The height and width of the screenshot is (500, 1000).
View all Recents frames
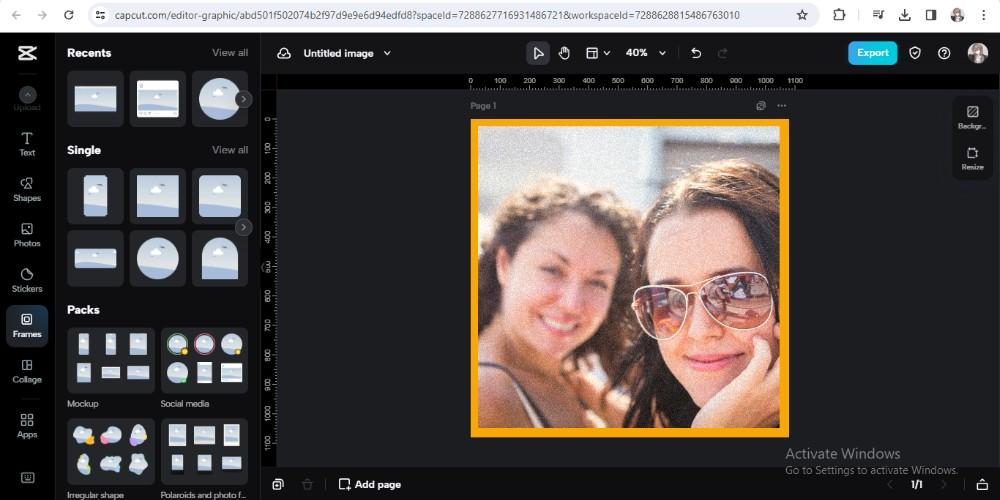230,53
